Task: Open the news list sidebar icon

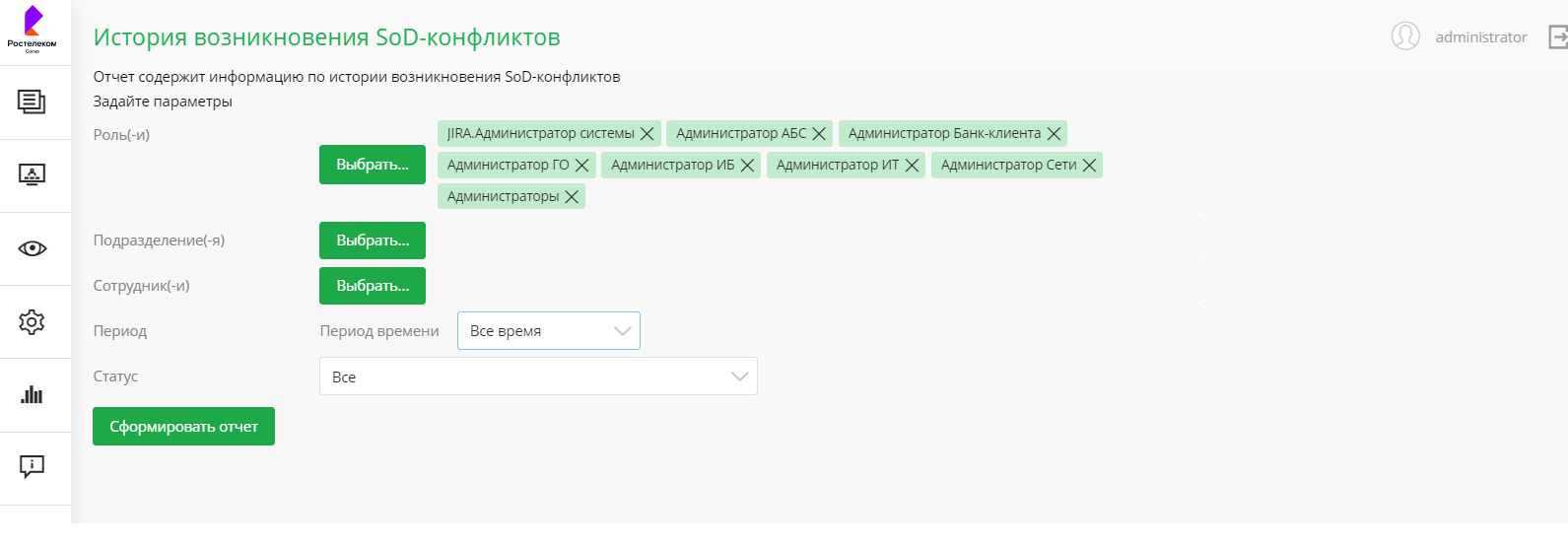Action: pyautogui.click(x=32, y=102)
